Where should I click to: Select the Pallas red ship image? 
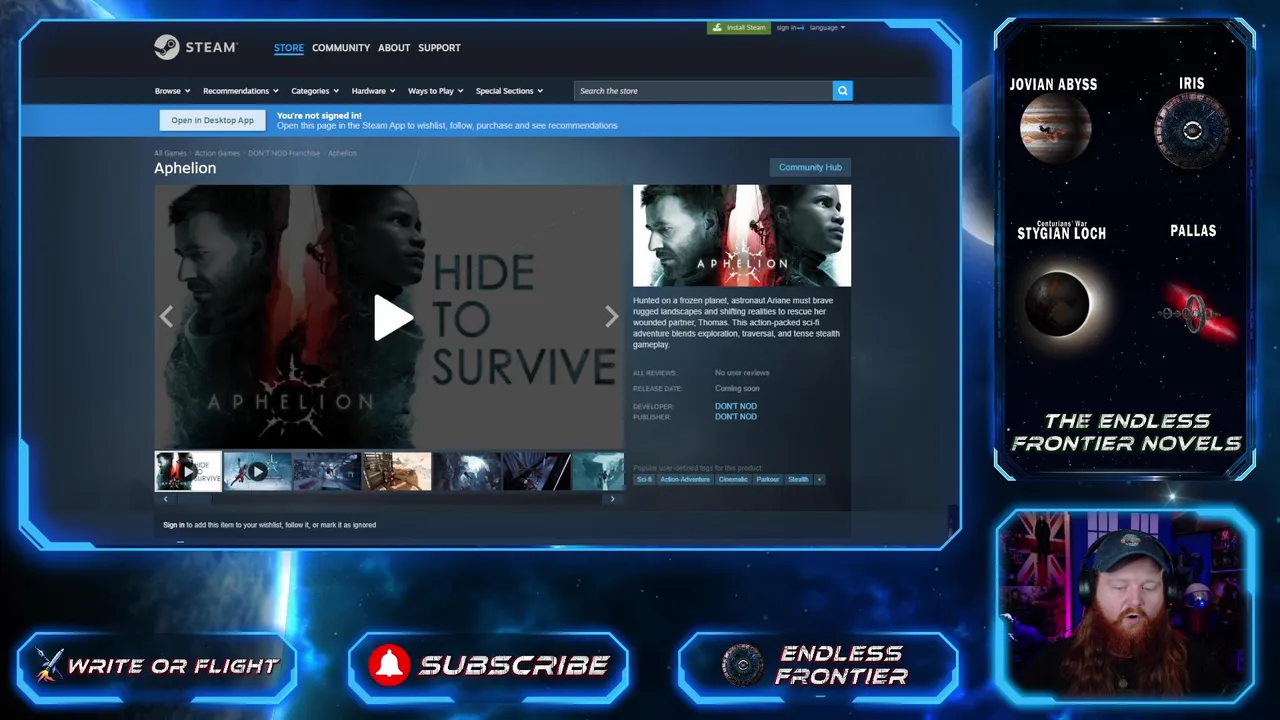click(x=1196, y=313)
